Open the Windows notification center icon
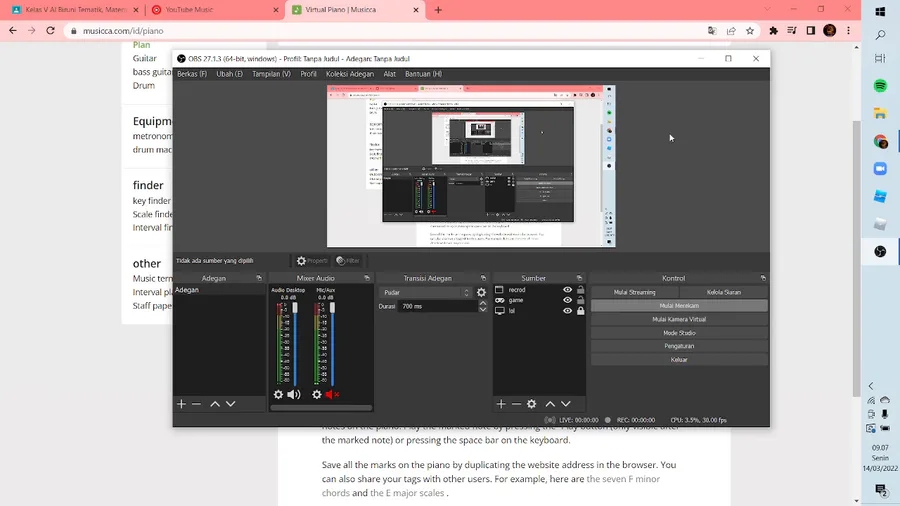Screen dimensions: 900x506 (880, 489)
